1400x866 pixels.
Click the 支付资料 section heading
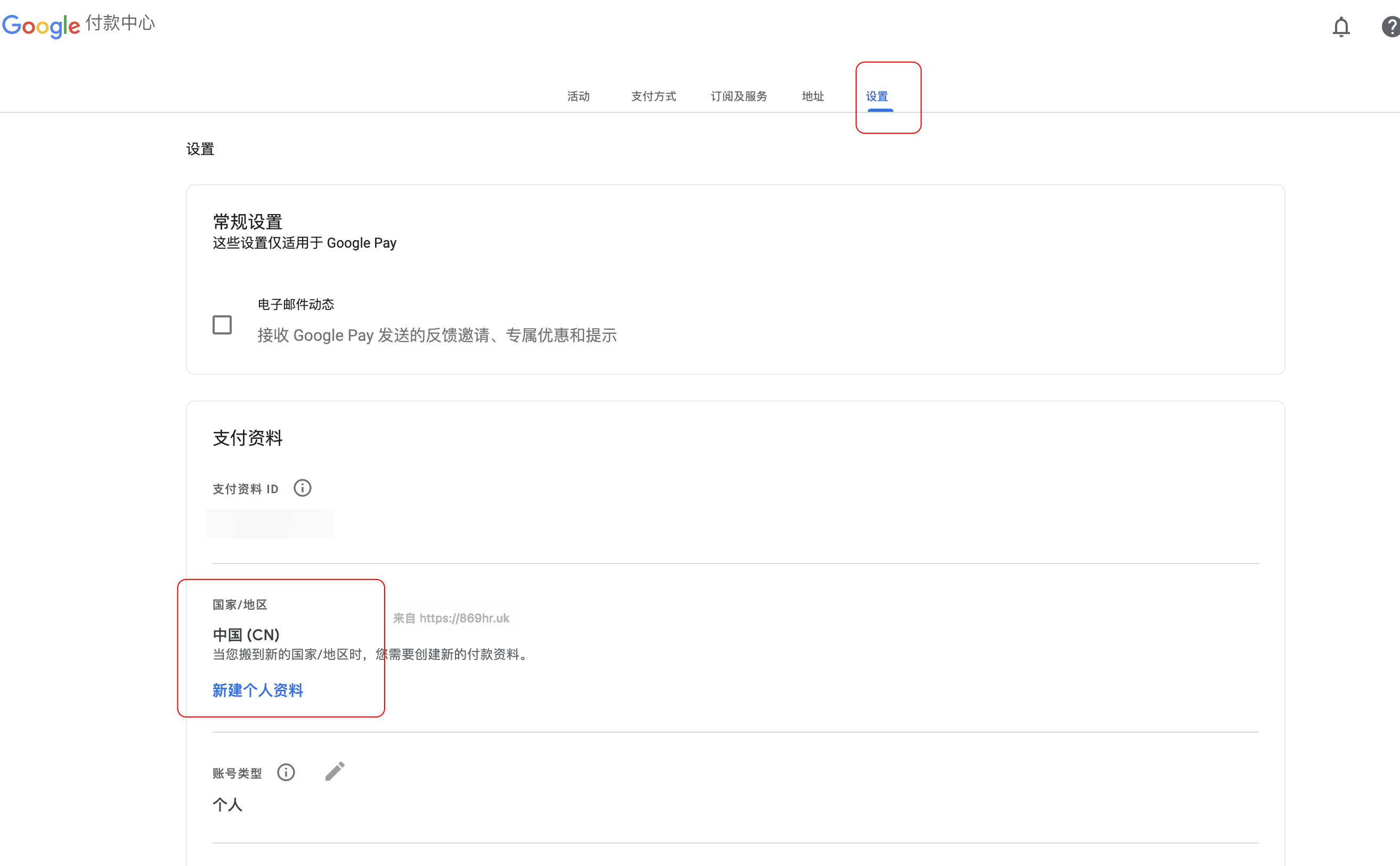point(248,438)
